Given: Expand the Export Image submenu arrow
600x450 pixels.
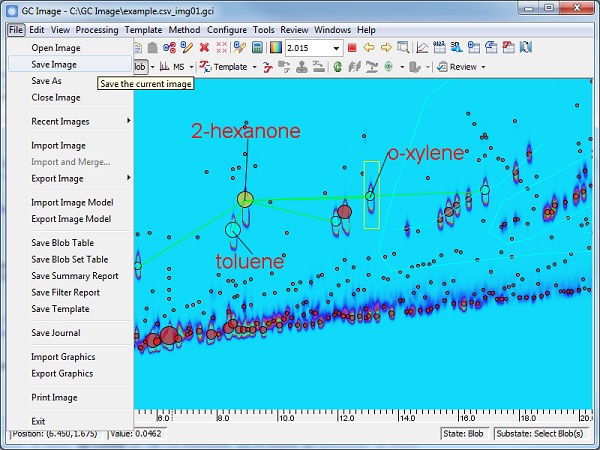Looking at the screenshot, I should [x=129, y=178].
